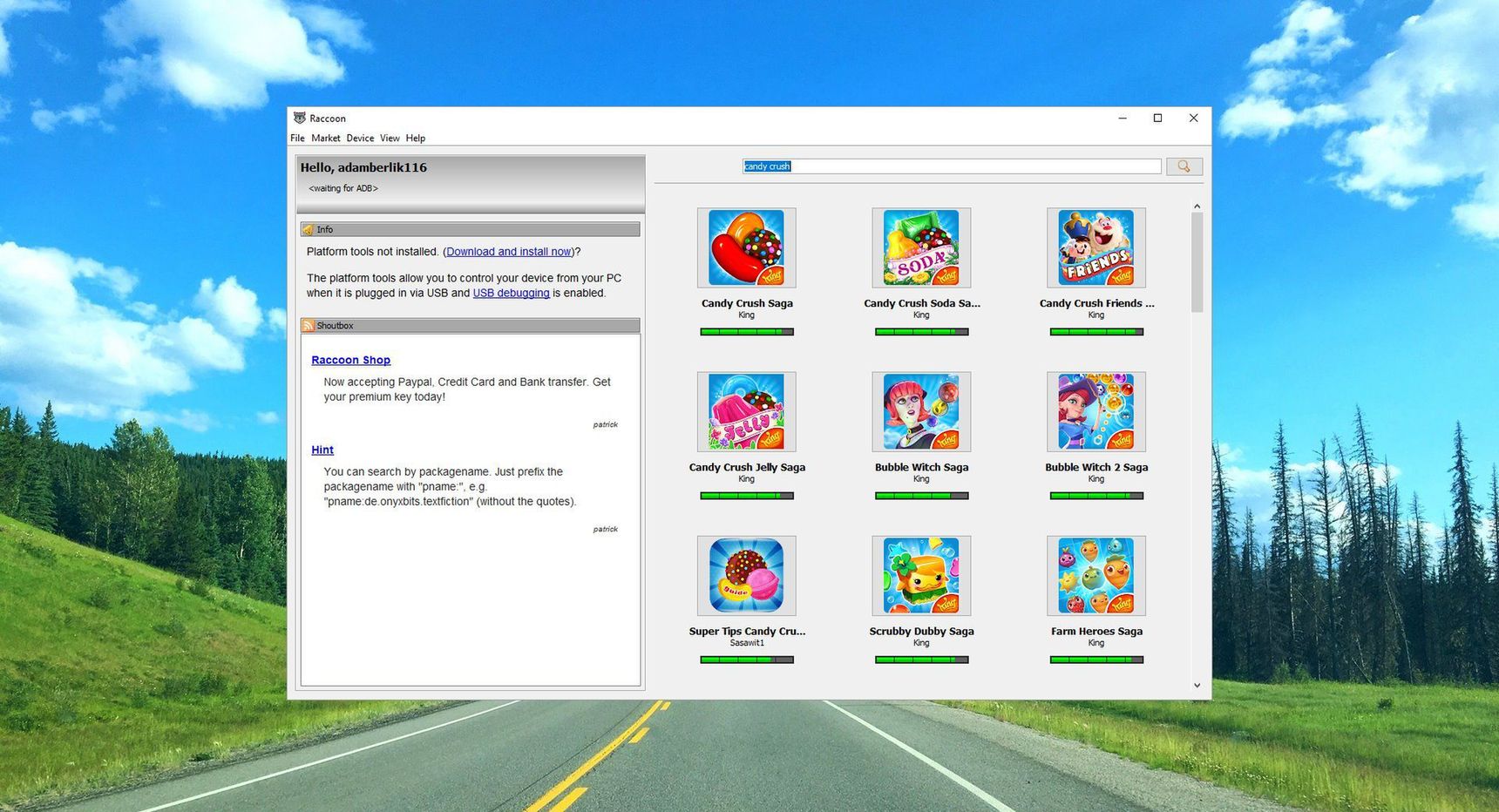Open the Candy Crush Soda Saga icon
This screenshot has width=1499, height=812.
(921, 247)
